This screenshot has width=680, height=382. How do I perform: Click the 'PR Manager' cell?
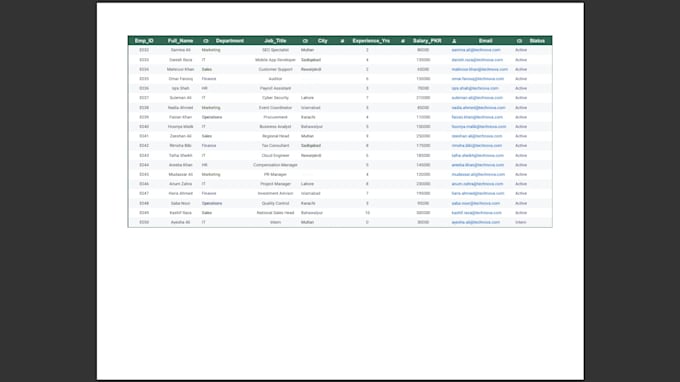coord(275,174)
